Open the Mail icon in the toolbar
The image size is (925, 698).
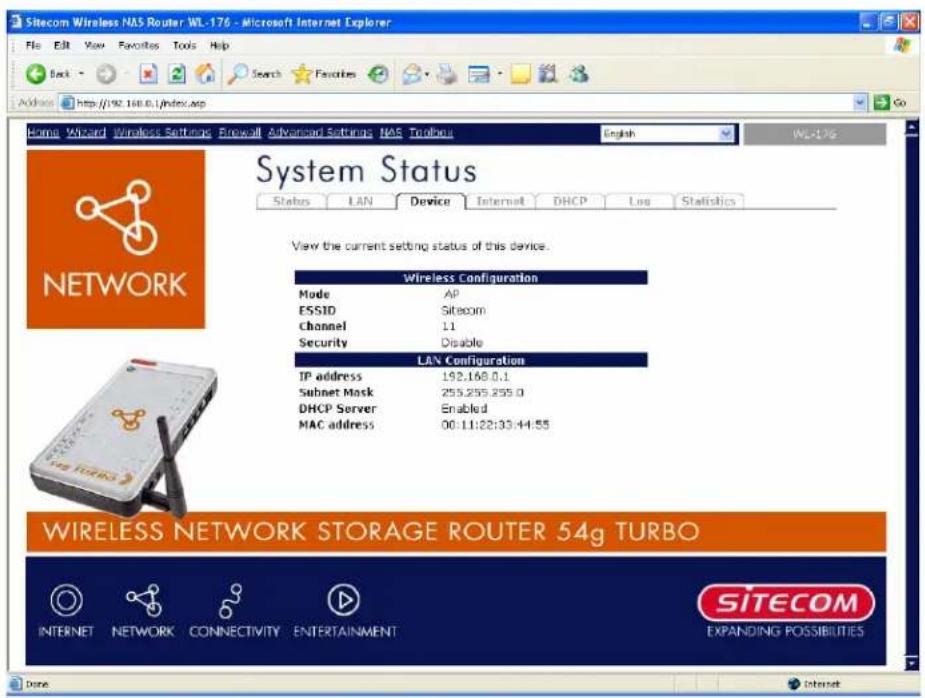coord(412,74)
